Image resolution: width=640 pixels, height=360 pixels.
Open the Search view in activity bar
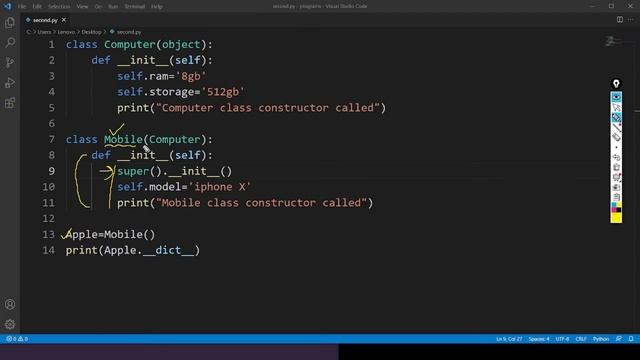pyautogui.click(x=10, y=42)
